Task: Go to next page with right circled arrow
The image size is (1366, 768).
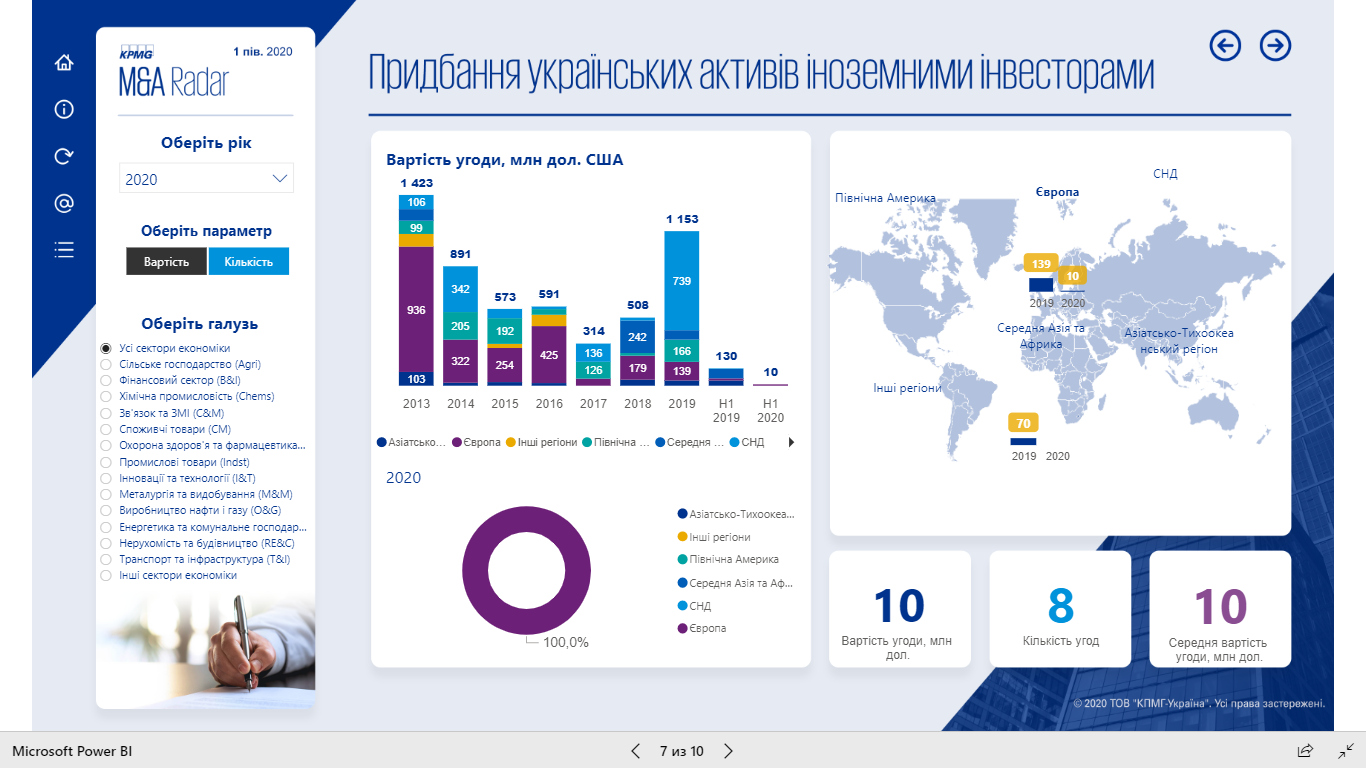Action: point(1275,45)
